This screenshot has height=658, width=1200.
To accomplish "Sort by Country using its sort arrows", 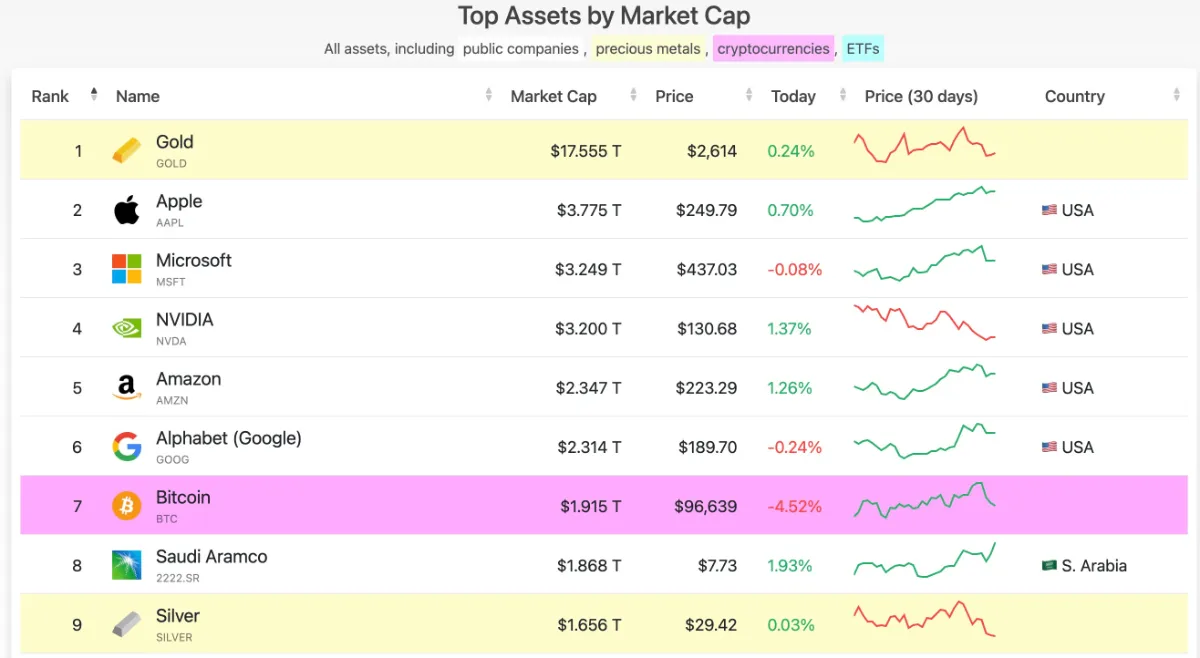I will [1177, 95].
